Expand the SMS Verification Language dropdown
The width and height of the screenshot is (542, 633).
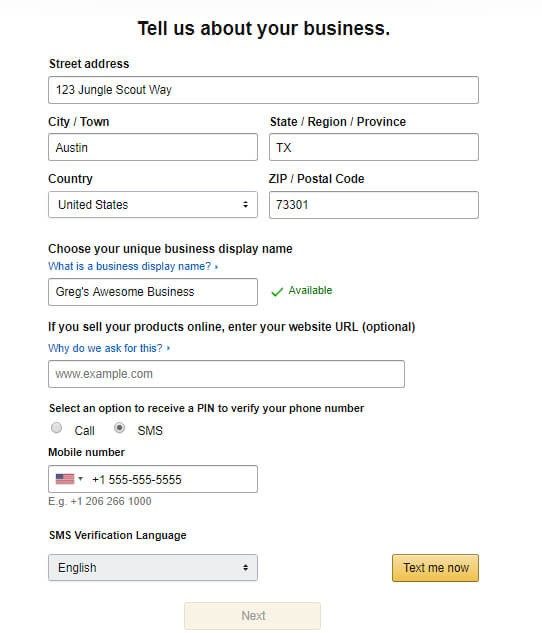point(153,567)
